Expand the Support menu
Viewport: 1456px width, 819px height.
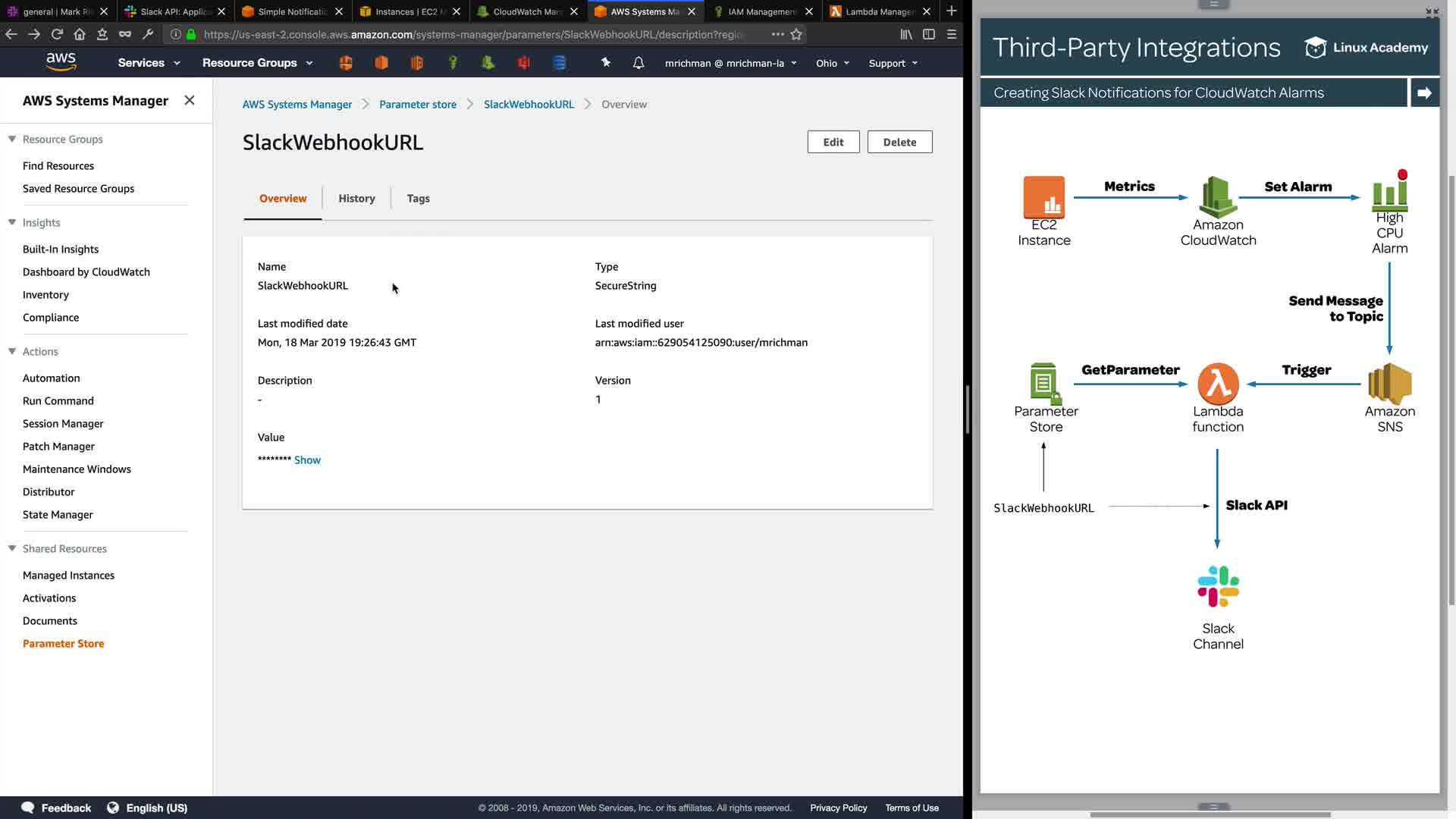tap(893, 63)
